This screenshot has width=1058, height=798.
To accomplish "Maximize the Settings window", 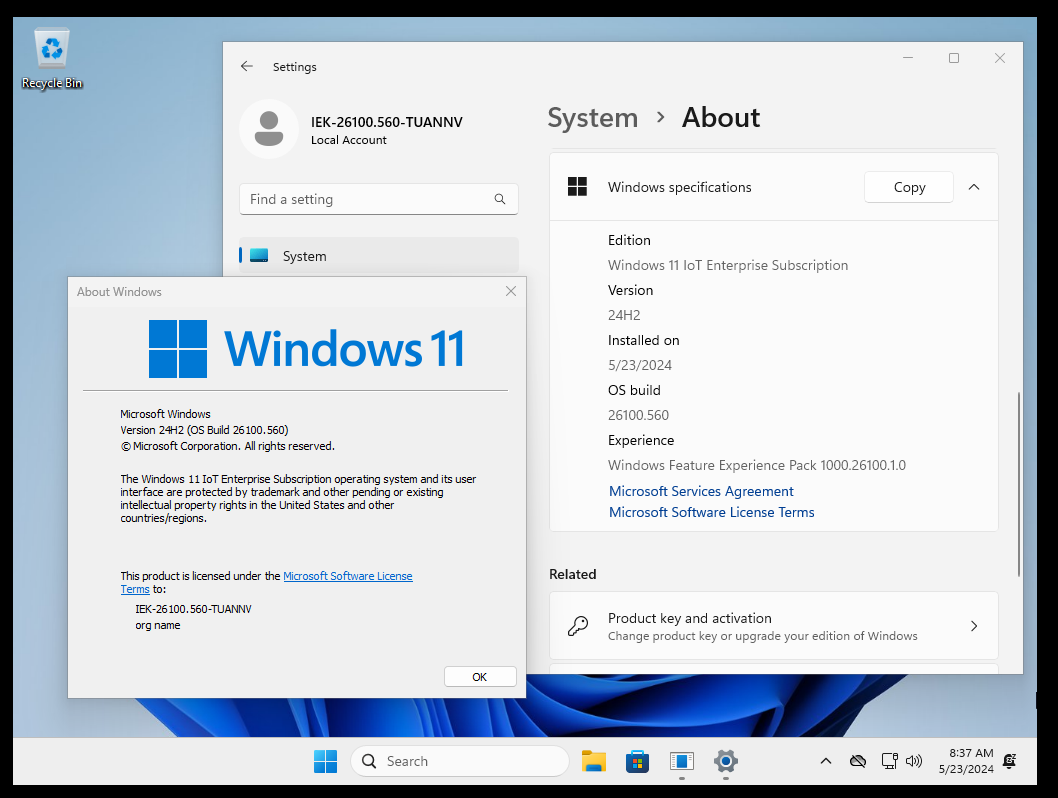I will [953, 58].
